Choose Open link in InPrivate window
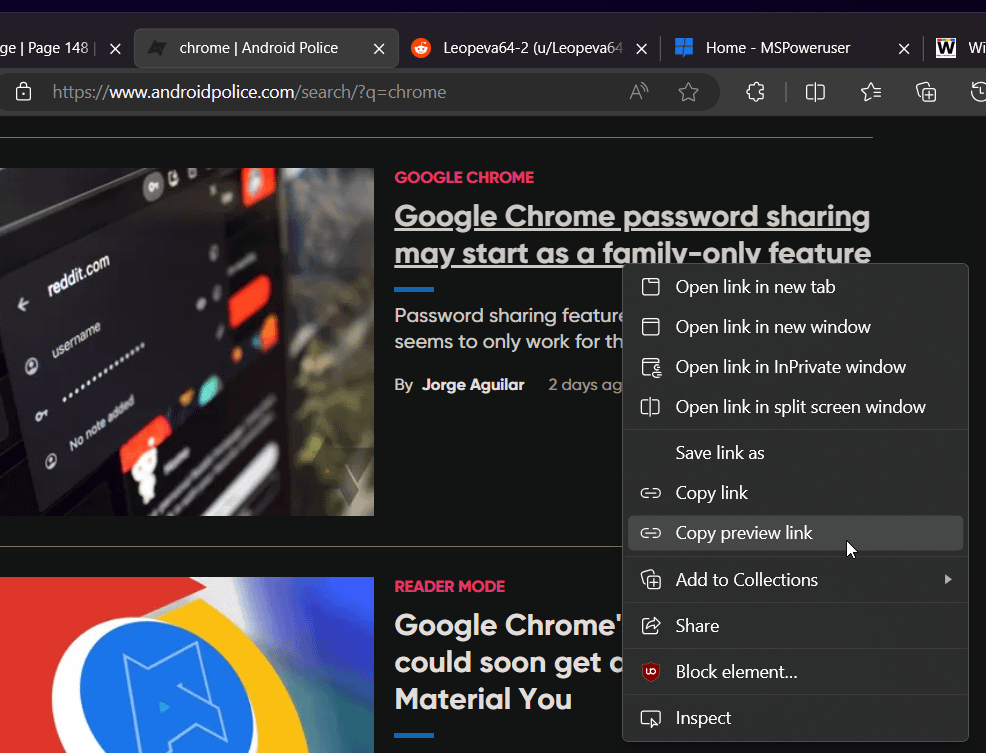986x753 pixels. coord(795,367)
